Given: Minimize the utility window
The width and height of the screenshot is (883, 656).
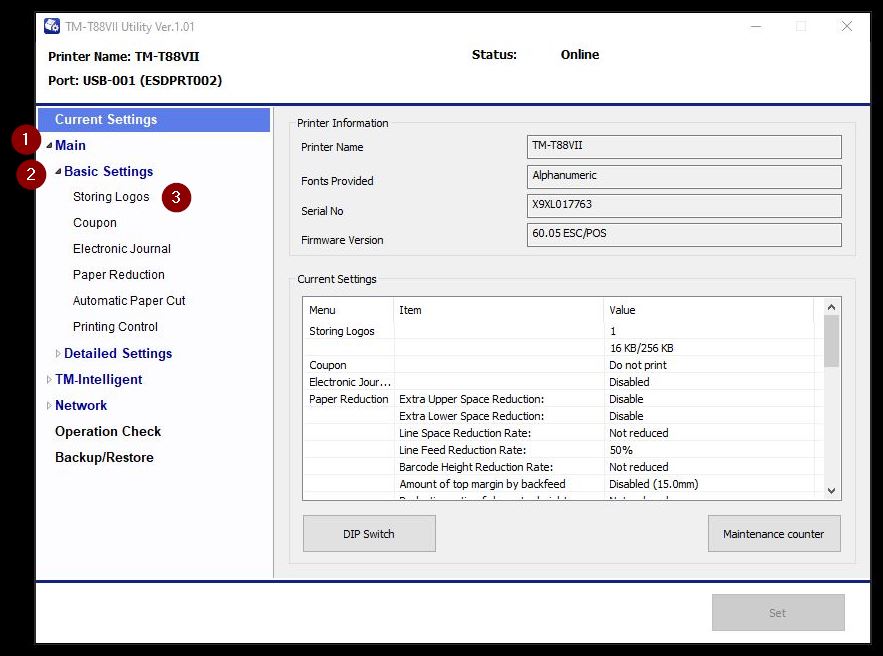Looking at the screenshot, I should [x=756, y=26].
